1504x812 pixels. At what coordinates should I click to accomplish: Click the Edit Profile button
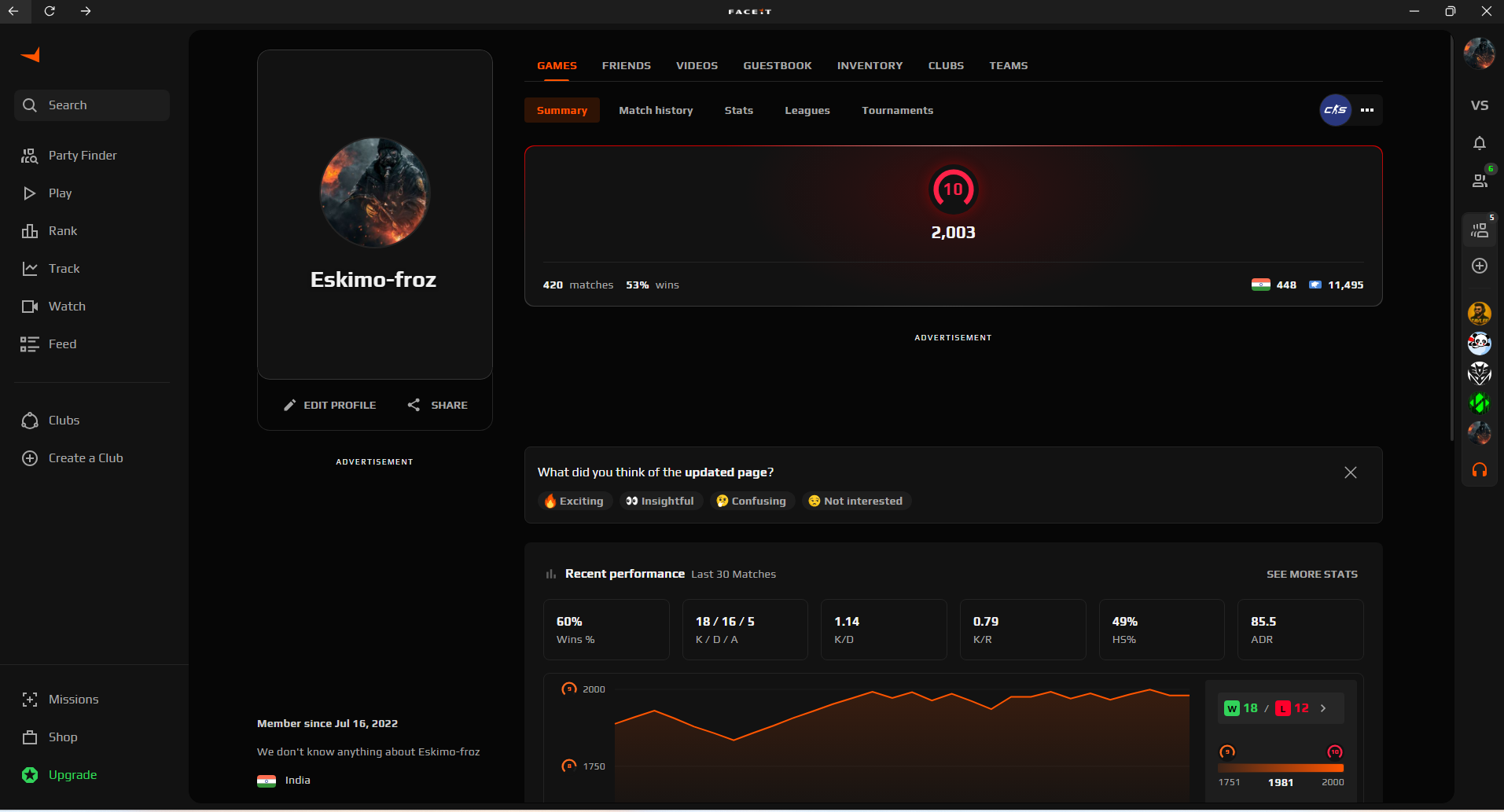329,405
